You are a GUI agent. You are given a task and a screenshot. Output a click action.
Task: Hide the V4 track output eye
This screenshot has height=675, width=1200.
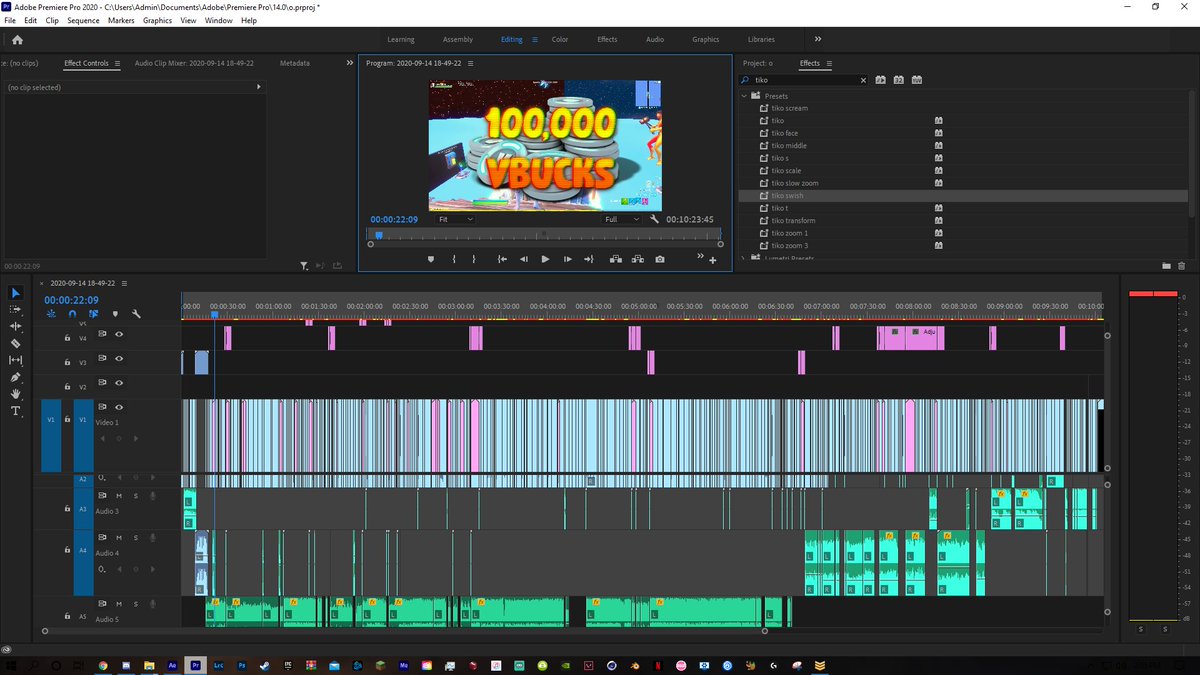(x=119, y=335)
